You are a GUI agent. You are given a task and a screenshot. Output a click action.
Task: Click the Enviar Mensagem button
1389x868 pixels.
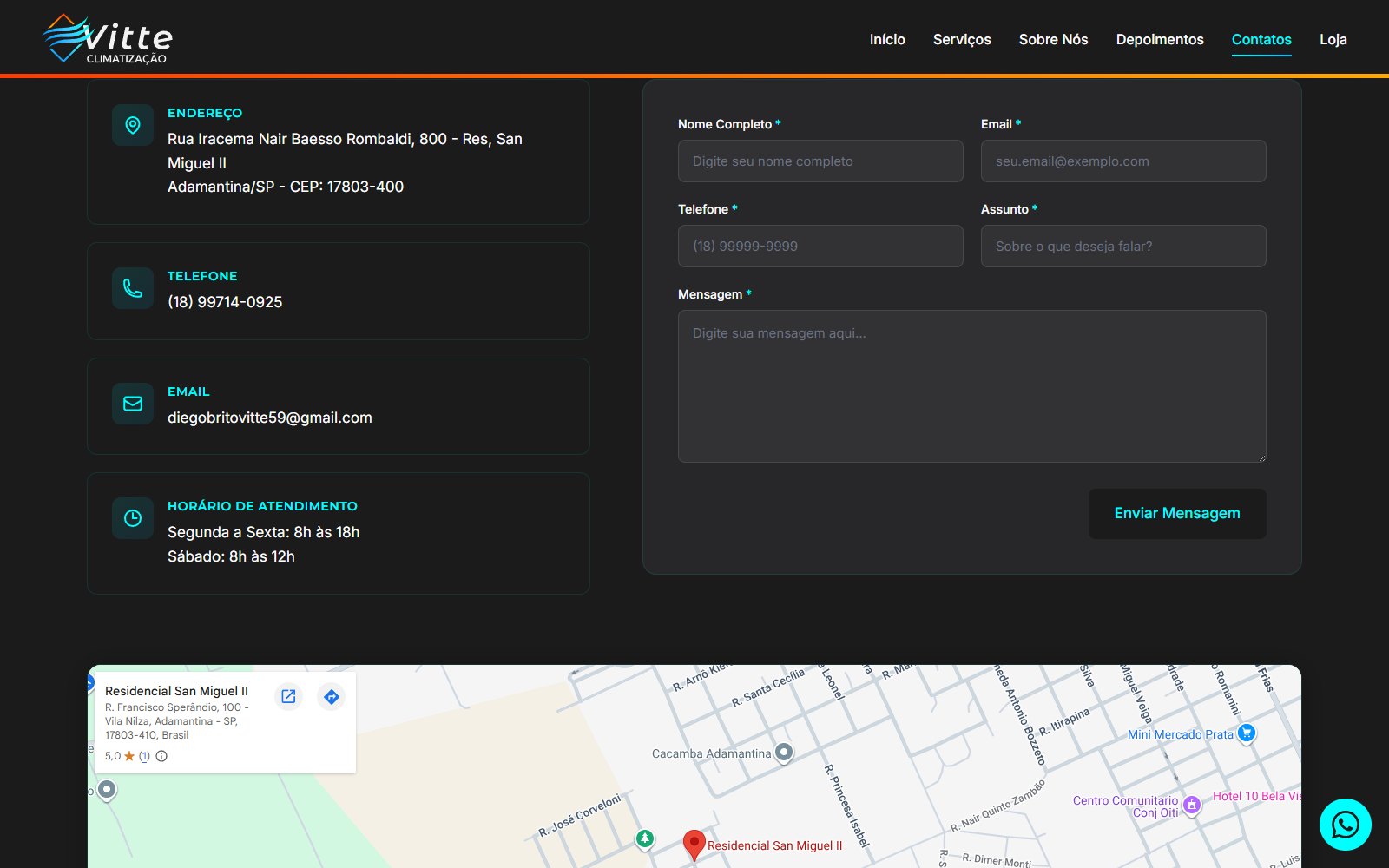[x=1177, y=513]
